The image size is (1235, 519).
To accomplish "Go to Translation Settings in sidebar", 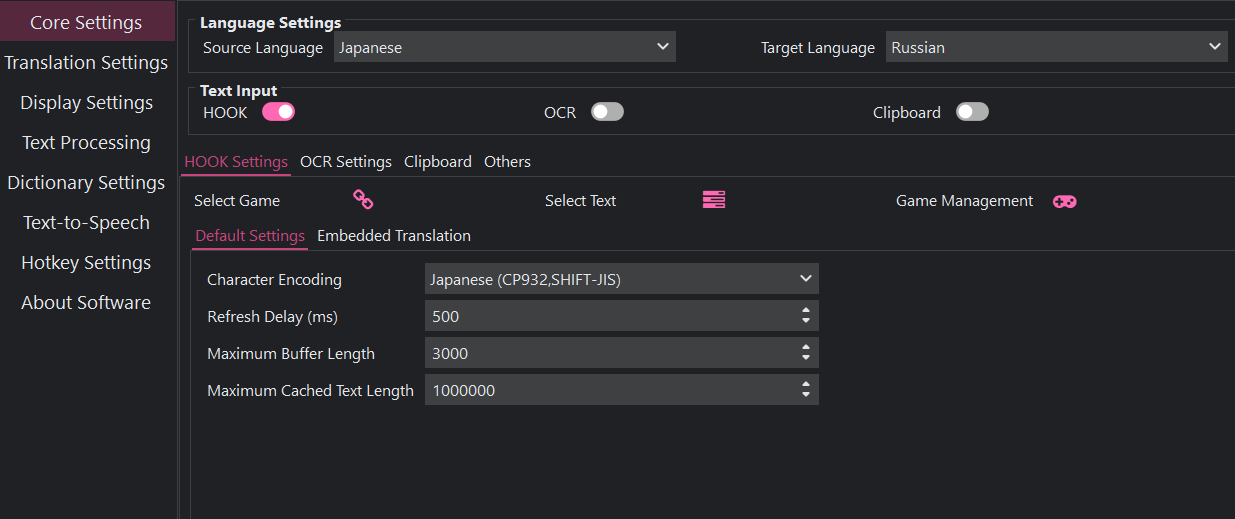I will point(86,63).
